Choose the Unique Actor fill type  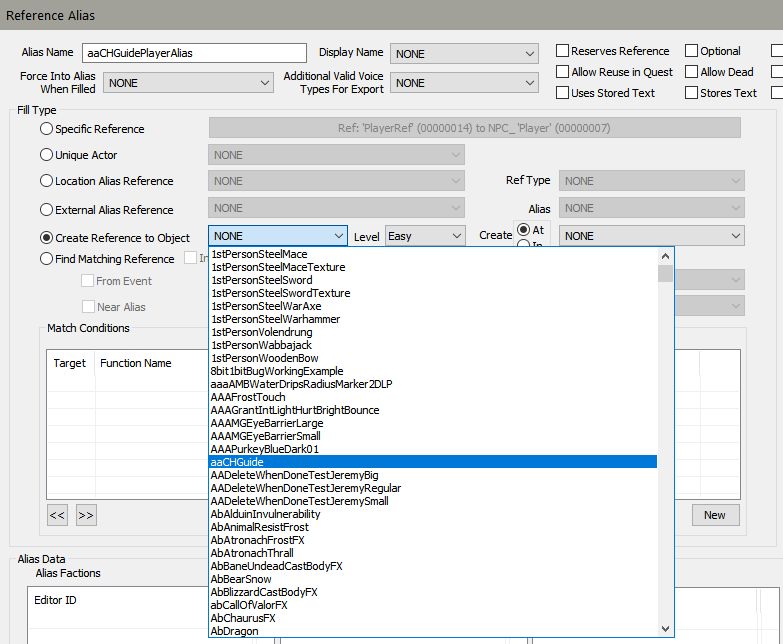coord(47,155)
